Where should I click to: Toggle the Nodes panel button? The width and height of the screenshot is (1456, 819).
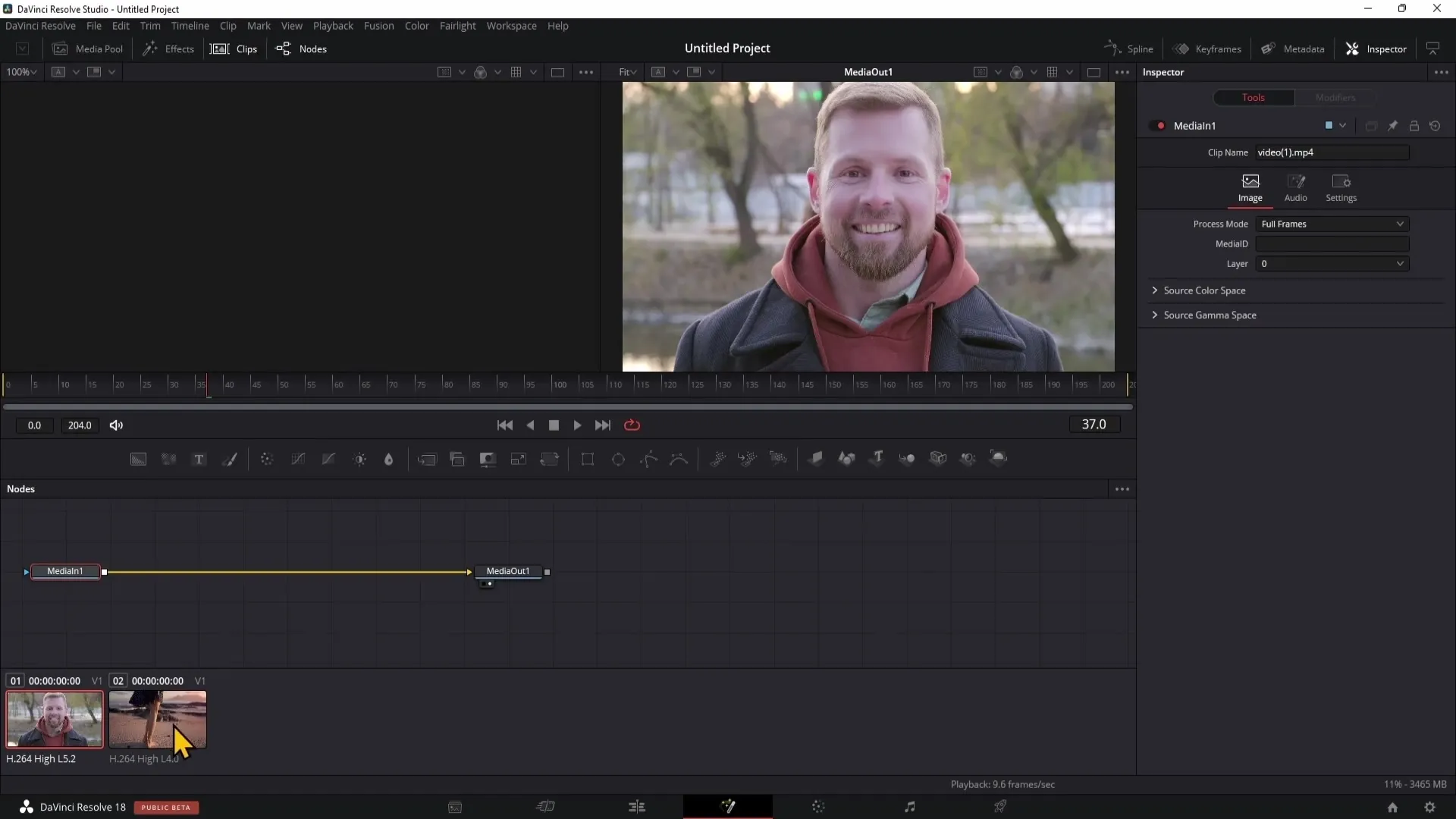click(301, 49)
